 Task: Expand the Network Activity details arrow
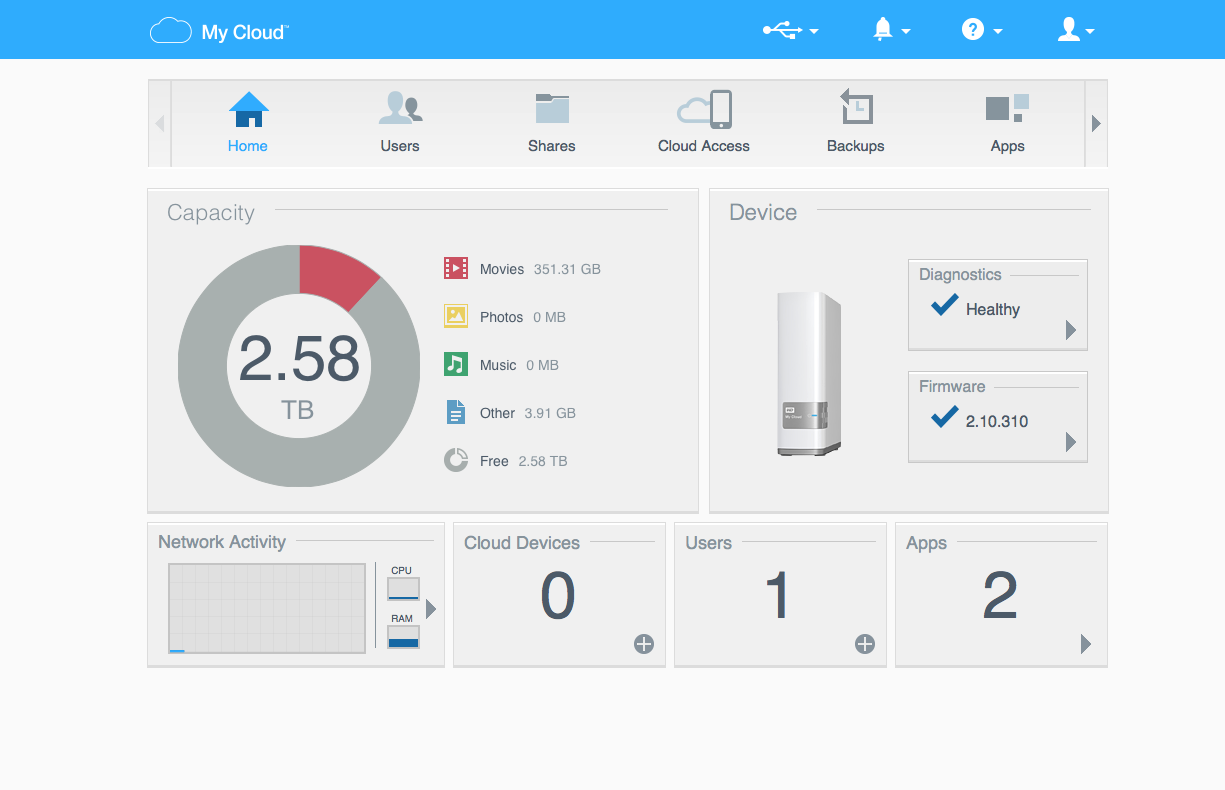click(431, 609)
